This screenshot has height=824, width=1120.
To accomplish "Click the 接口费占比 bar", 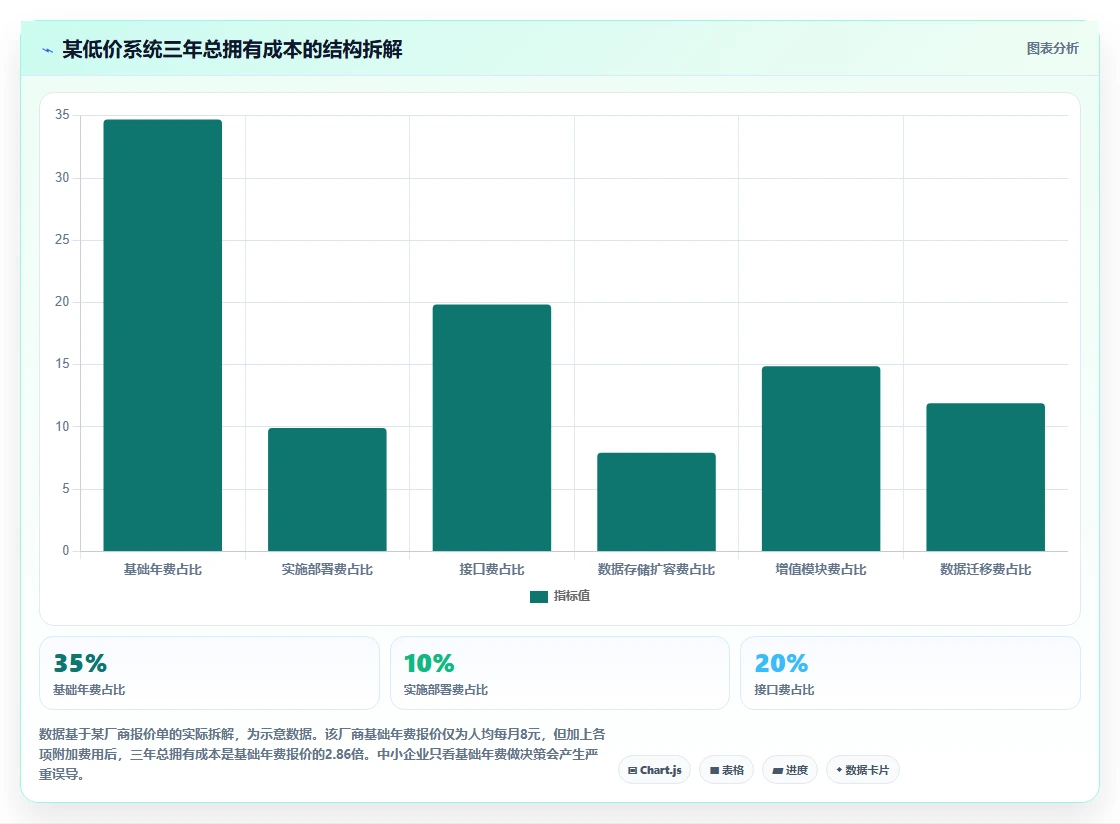I will pos(491,428).
